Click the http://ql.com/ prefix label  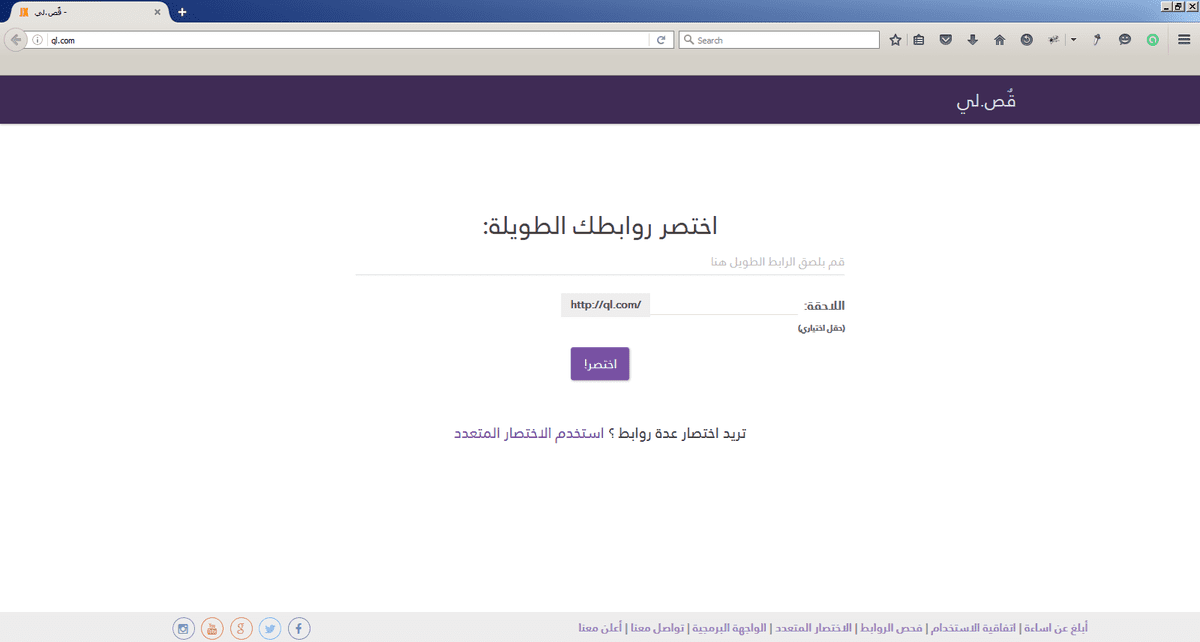coord(605,304)
